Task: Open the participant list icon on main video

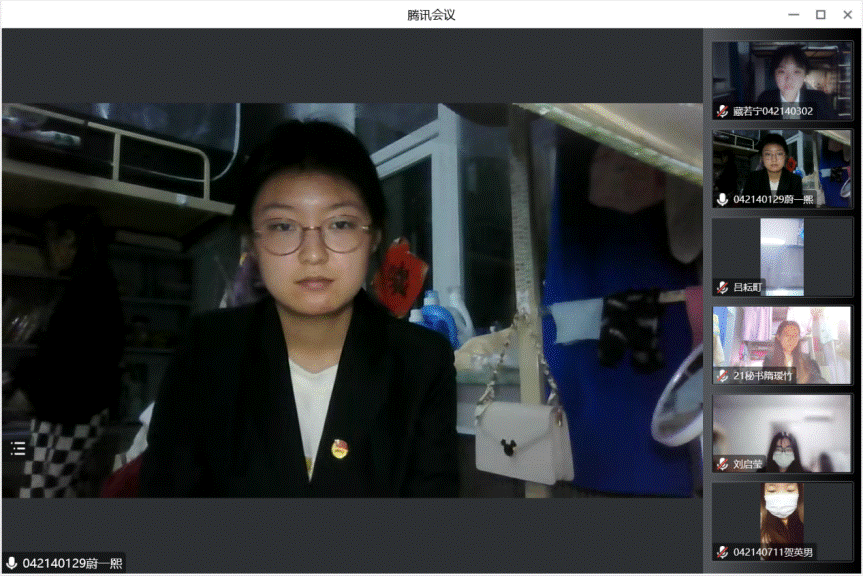Action: pos(18,448)
